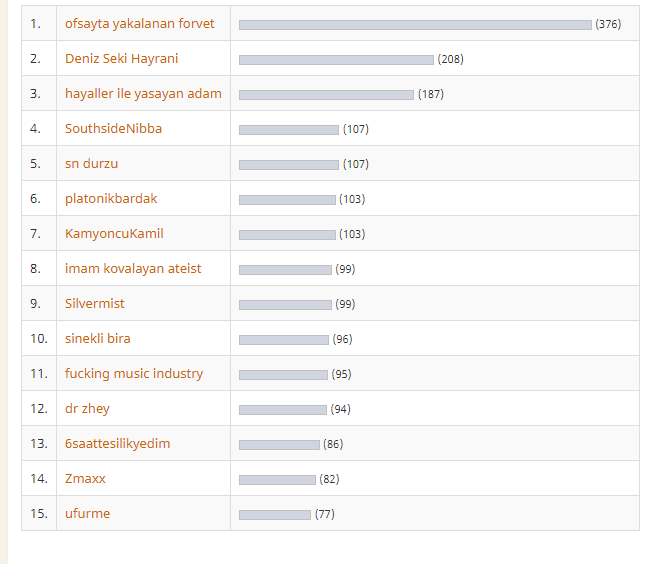648x564 pixels.
Task: Click the bar showing 208 entries
Action: (336, 60)
